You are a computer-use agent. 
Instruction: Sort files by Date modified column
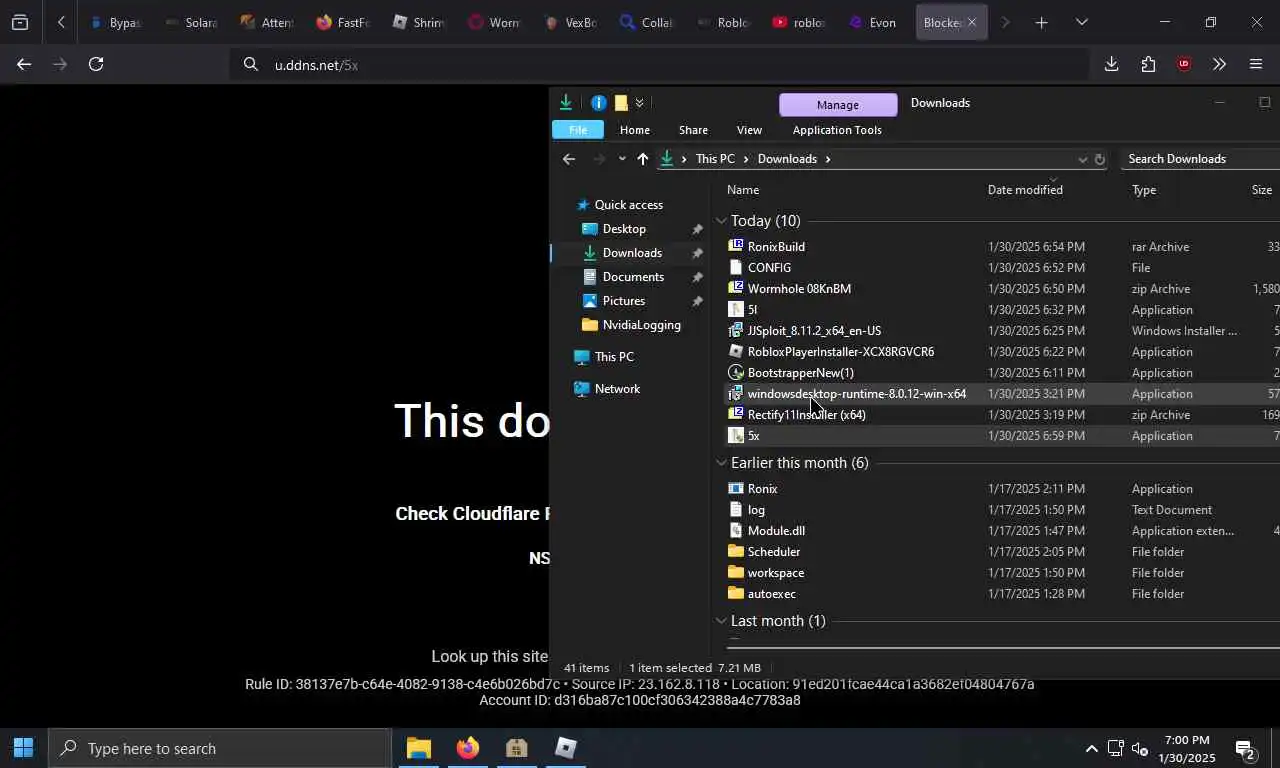pos(1025,190)
